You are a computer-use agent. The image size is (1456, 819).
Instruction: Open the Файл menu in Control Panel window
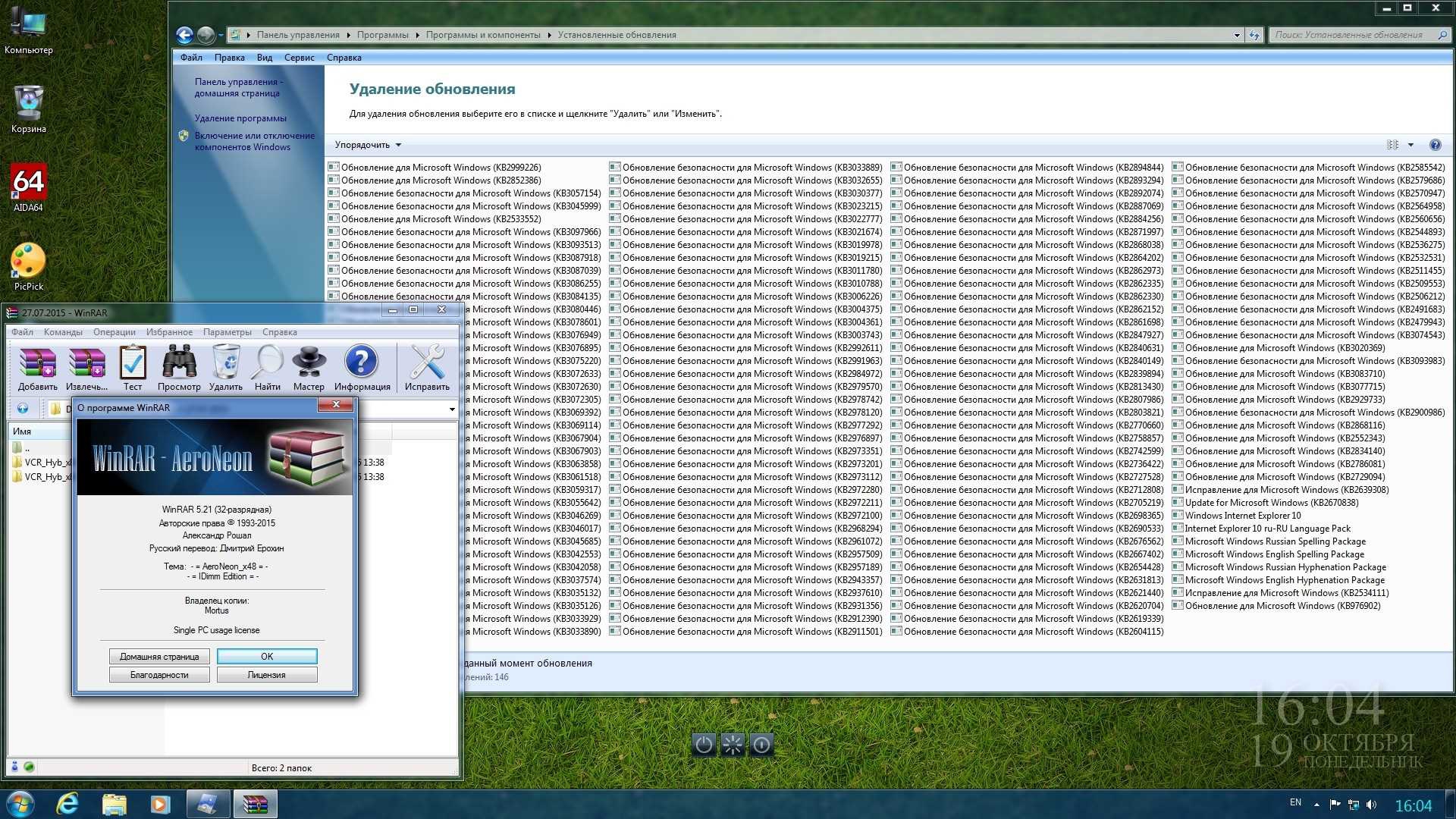(191, 58)
